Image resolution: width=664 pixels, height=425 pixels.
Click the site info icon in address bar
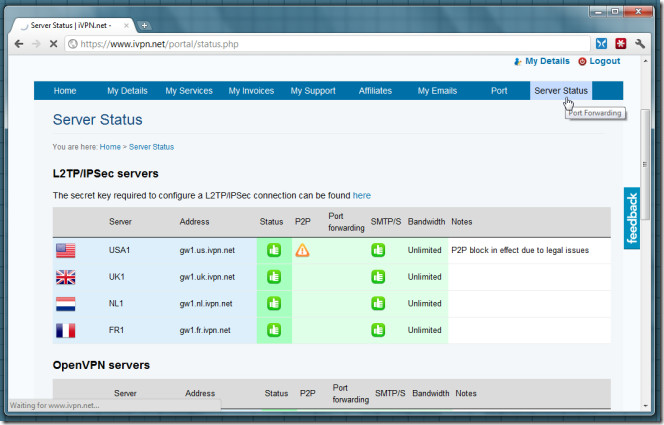point(73,44)
